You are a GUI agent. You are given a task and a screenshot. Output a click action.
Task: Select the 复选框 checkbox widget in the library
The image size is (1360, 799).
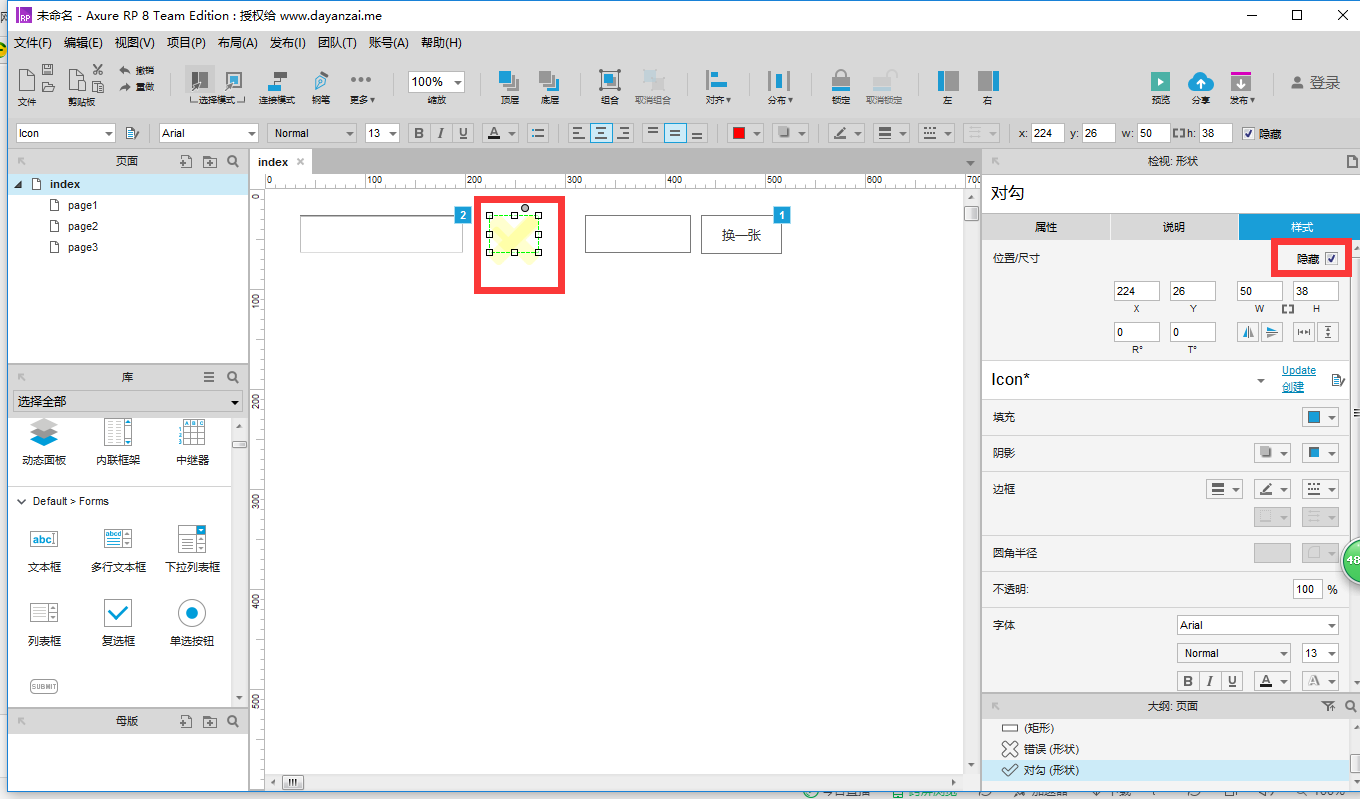118,621
